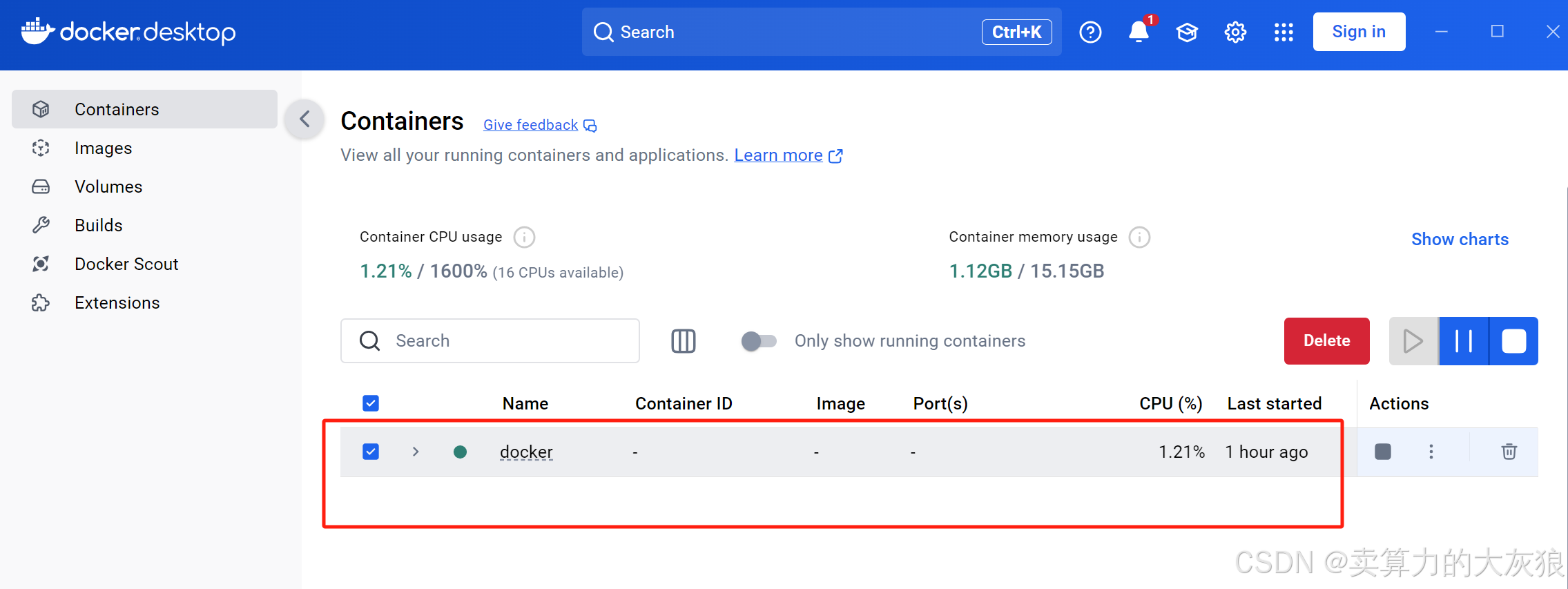This screenshot has width=1568, height=589.
Task: Open the docker container name
Action: point(526,452)
